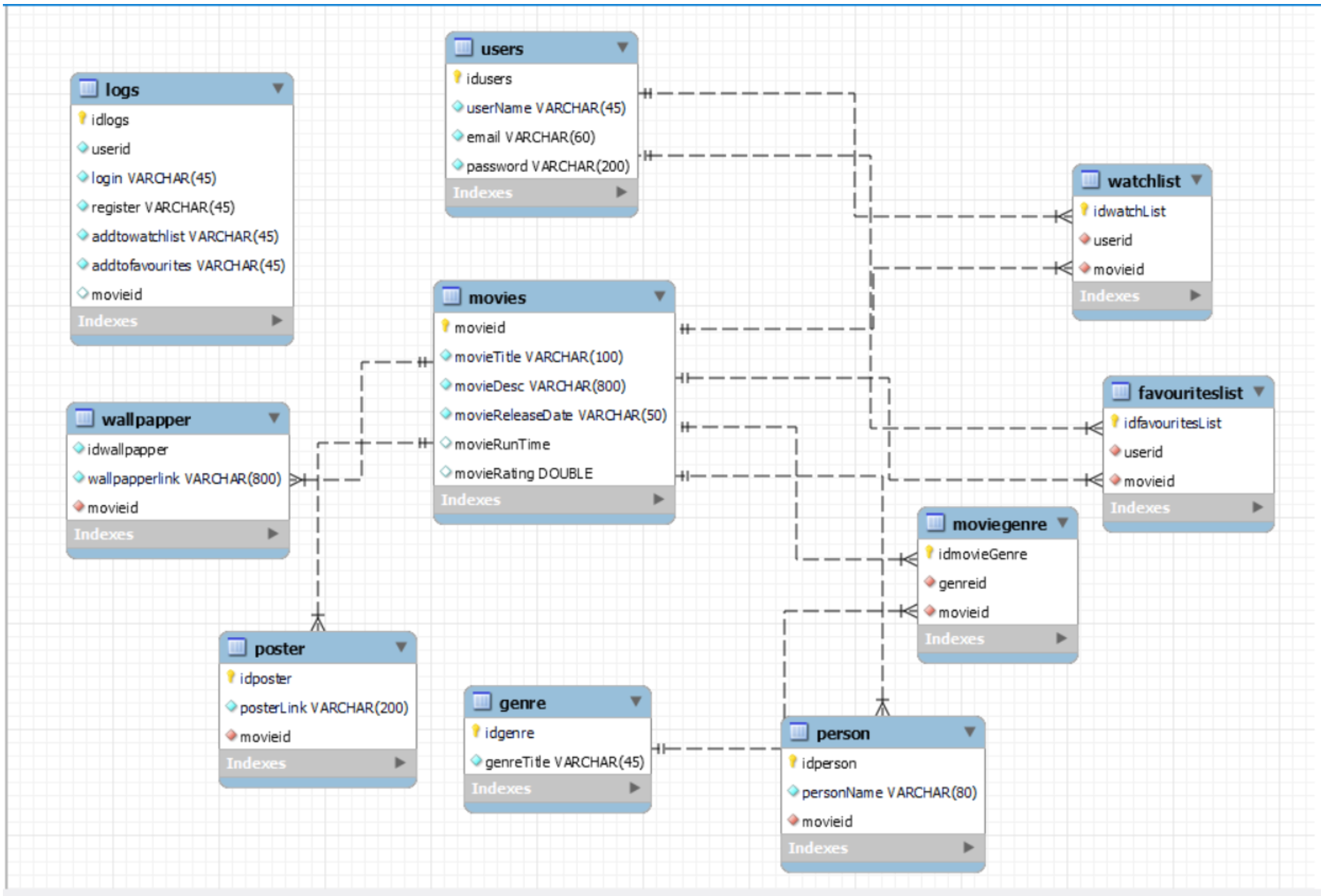The height and width of the screenshot is (896, 1321).
Task: Expand Indexes section of logs table
Action: click(x=277, y=320)
